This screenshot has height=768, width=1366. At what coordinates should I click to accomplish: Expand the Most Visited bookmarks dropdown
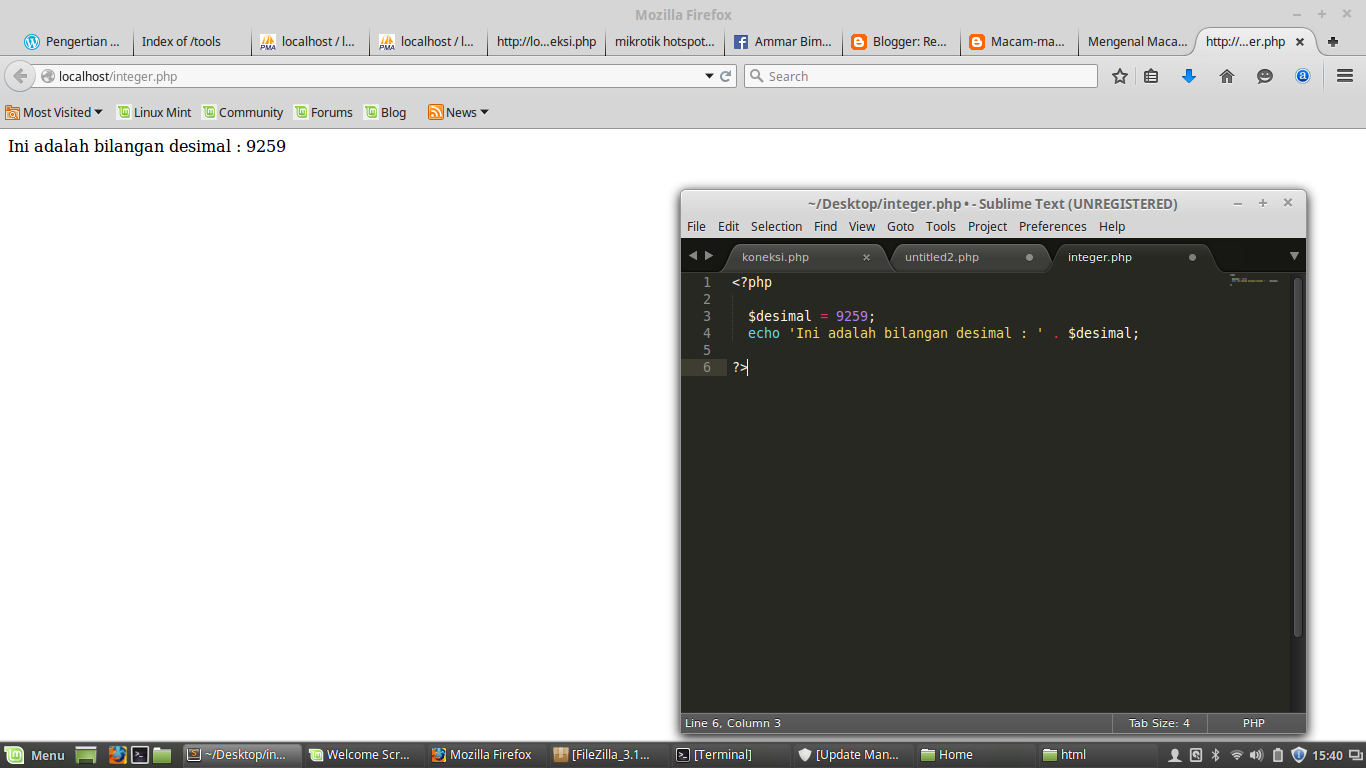[55, 112]
